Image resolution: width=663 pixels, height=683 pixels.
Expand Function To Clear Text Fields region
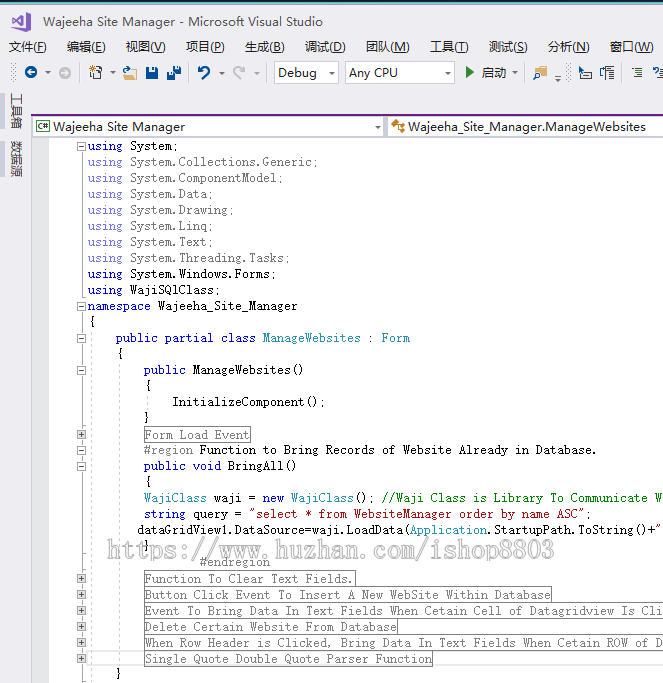[81, 578]
